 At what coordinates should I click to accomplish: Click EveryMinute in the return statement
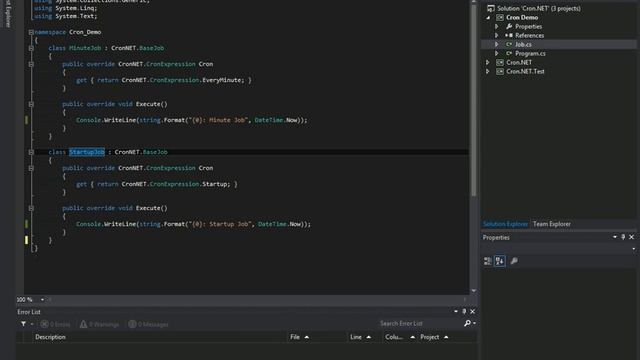pyautogui.click(x=223, y=80)
